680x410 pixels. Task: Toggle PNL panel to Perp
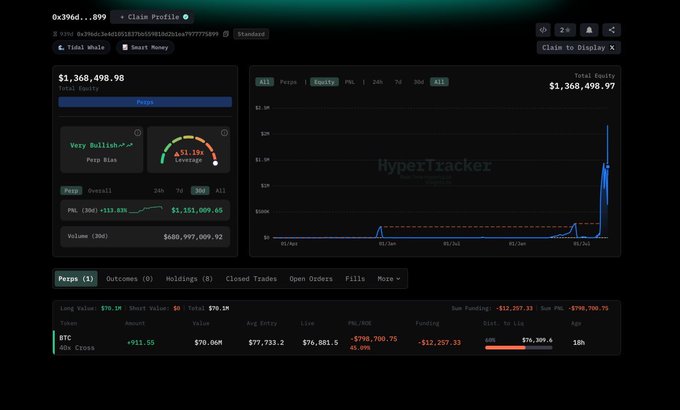71,190
